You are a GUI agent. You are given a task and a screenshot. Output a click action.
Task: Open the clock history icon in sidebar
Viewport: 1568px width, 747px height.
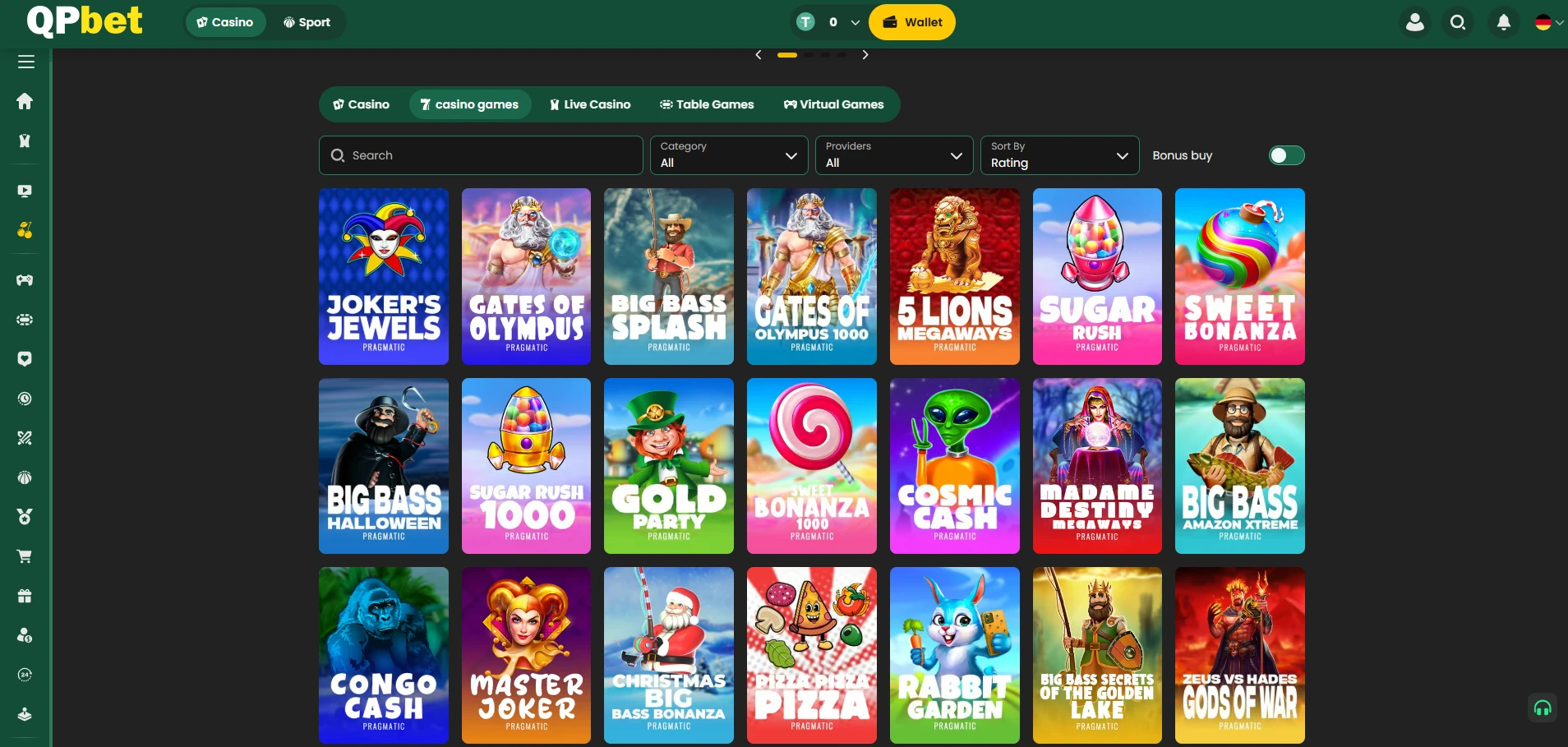point(25,399)
